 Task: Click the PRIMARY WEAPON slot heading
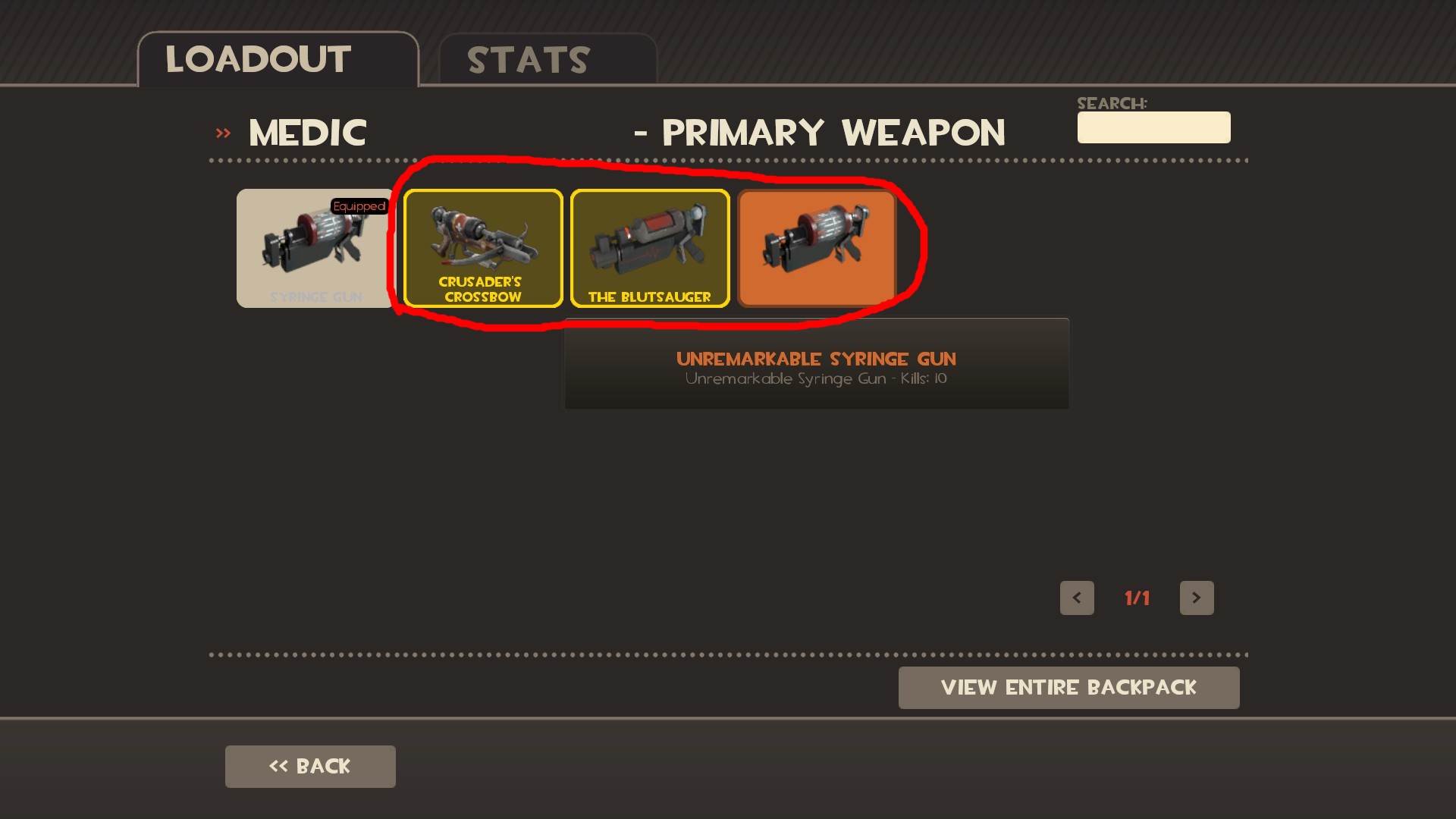click(833, 133)
